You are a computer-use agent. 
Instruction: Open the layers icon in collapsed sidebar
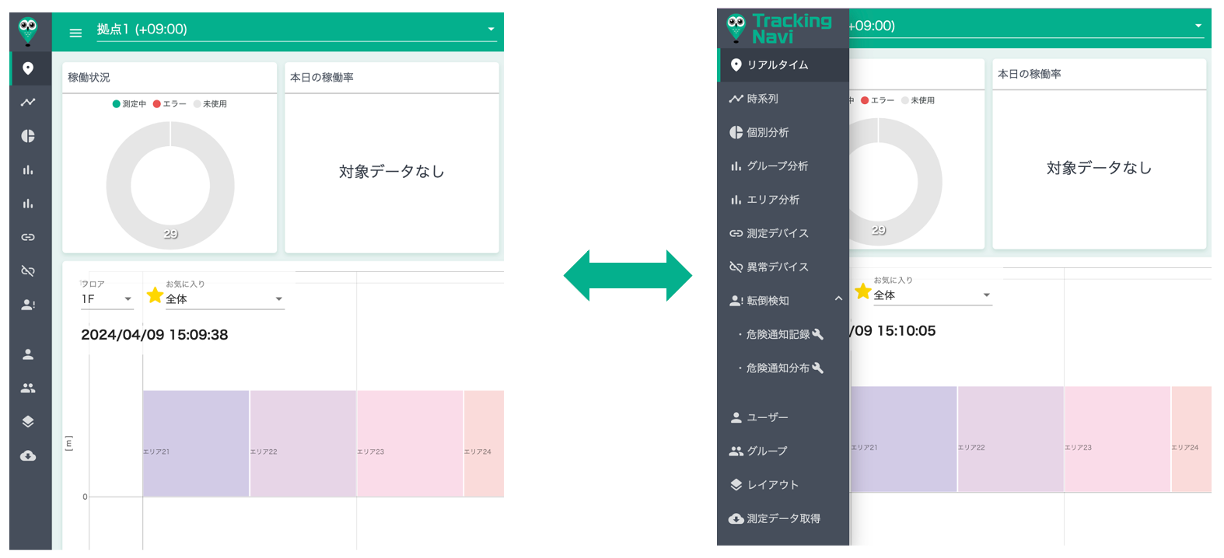point(28,421)
